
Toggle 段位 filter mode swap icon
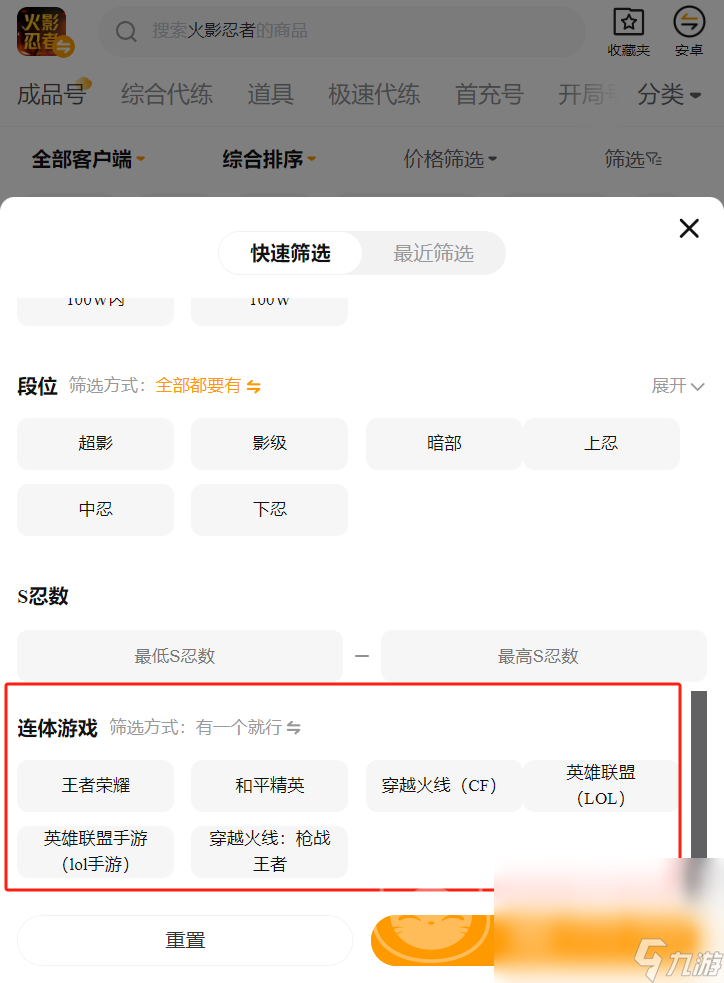(x=254, y=386)
